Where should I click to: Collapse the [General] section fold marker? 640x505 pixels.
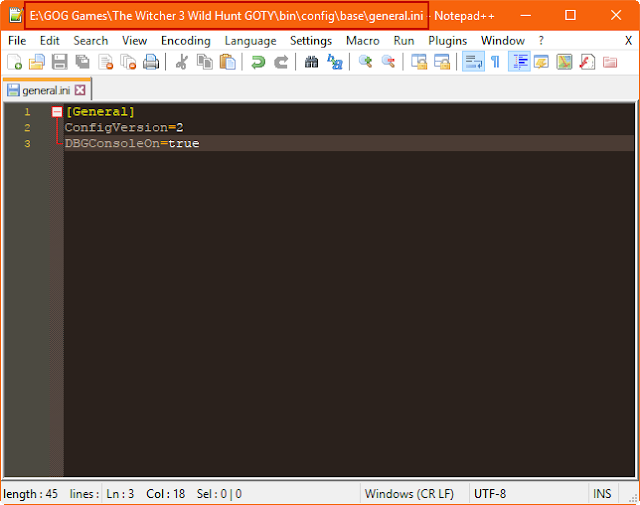(57, 112)
